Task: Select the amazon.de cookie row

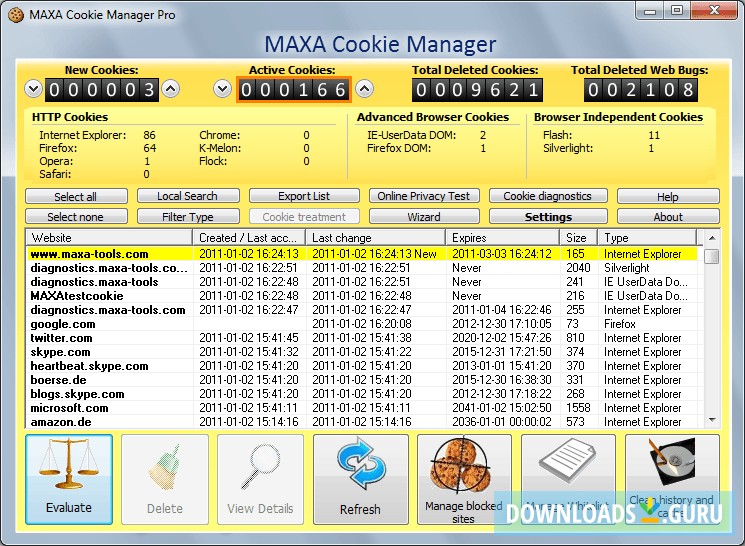Action: pos(362,422)
